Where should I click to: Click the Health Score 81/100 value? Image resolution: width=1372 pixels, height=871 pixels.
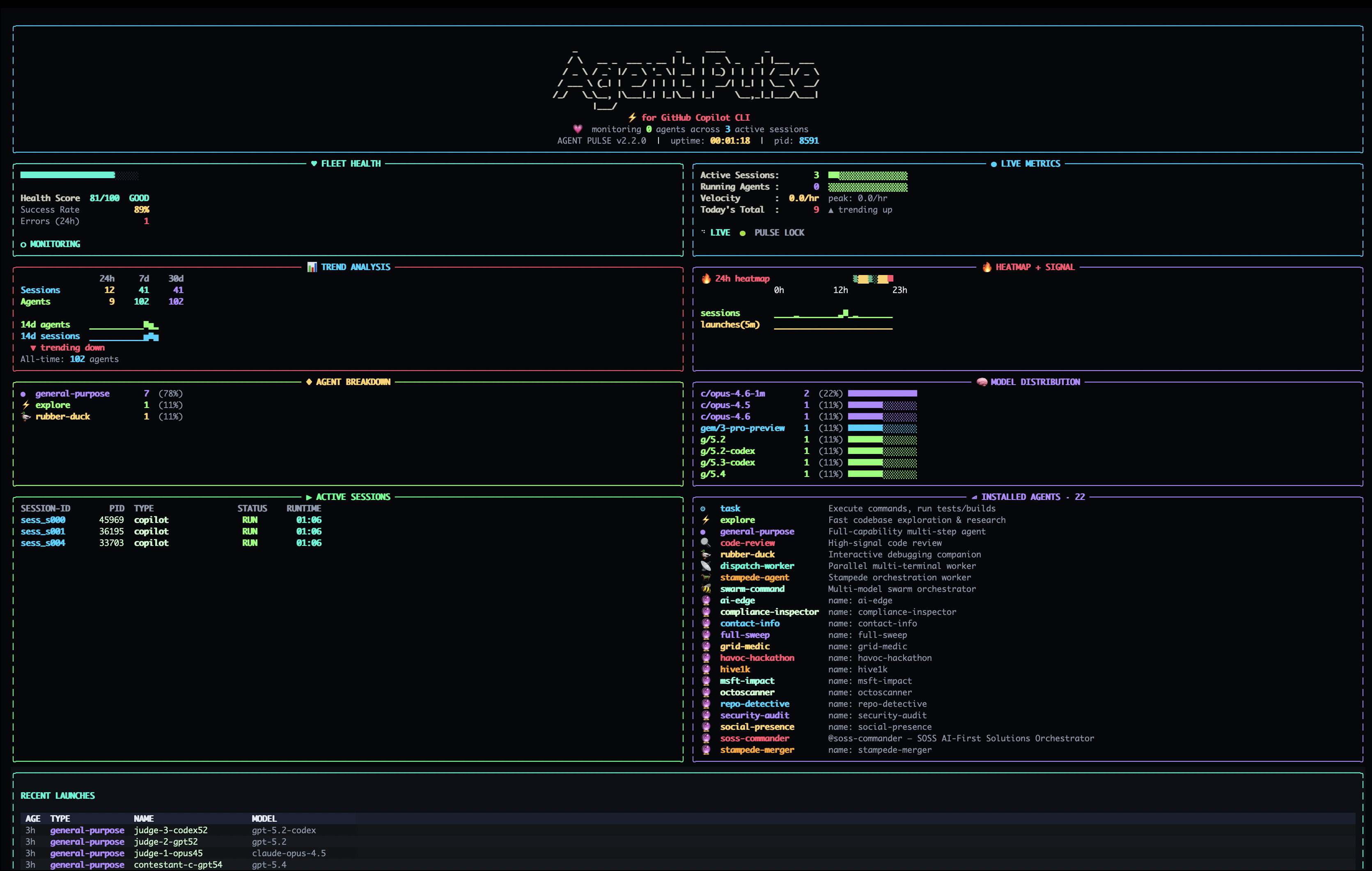click(x=104, y=198)
